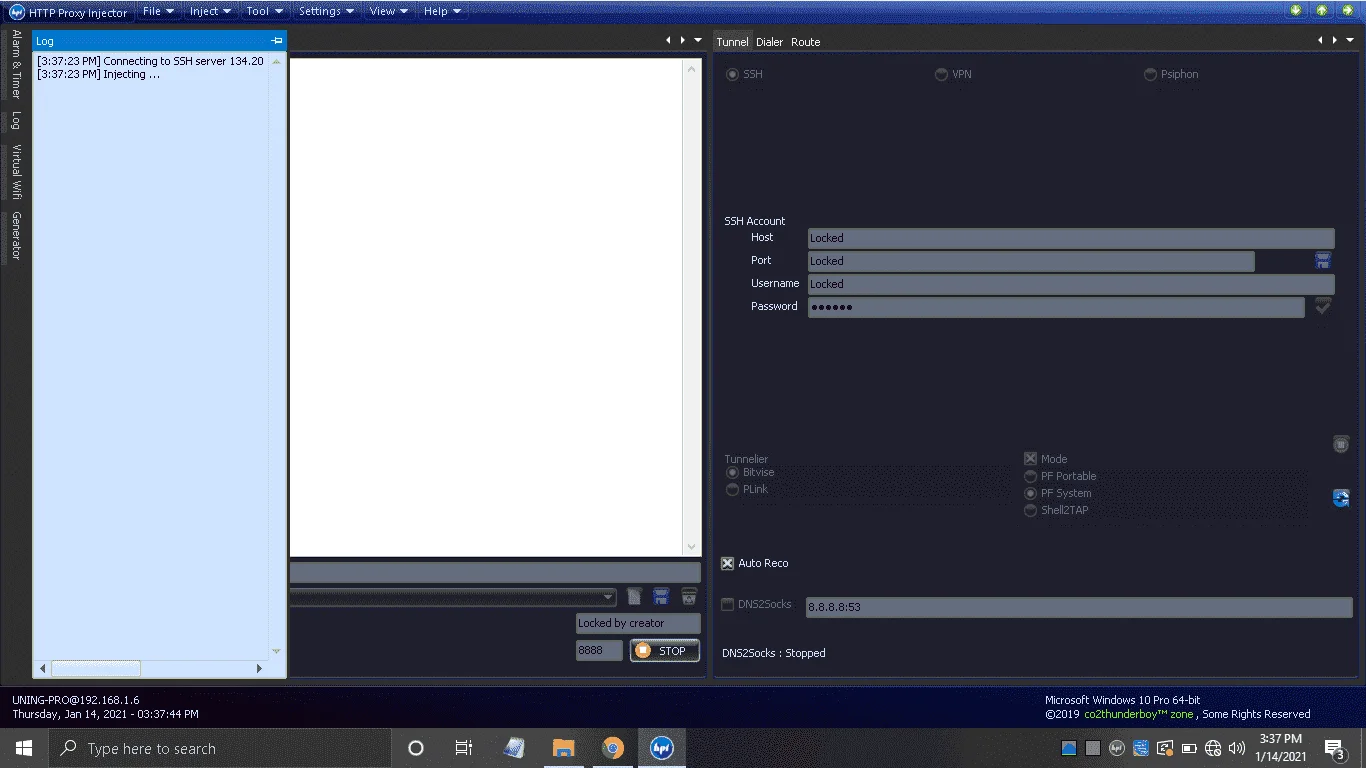Screen dimensions: 1366x768
Task: Select the VPN radio button
Action: 942,74
